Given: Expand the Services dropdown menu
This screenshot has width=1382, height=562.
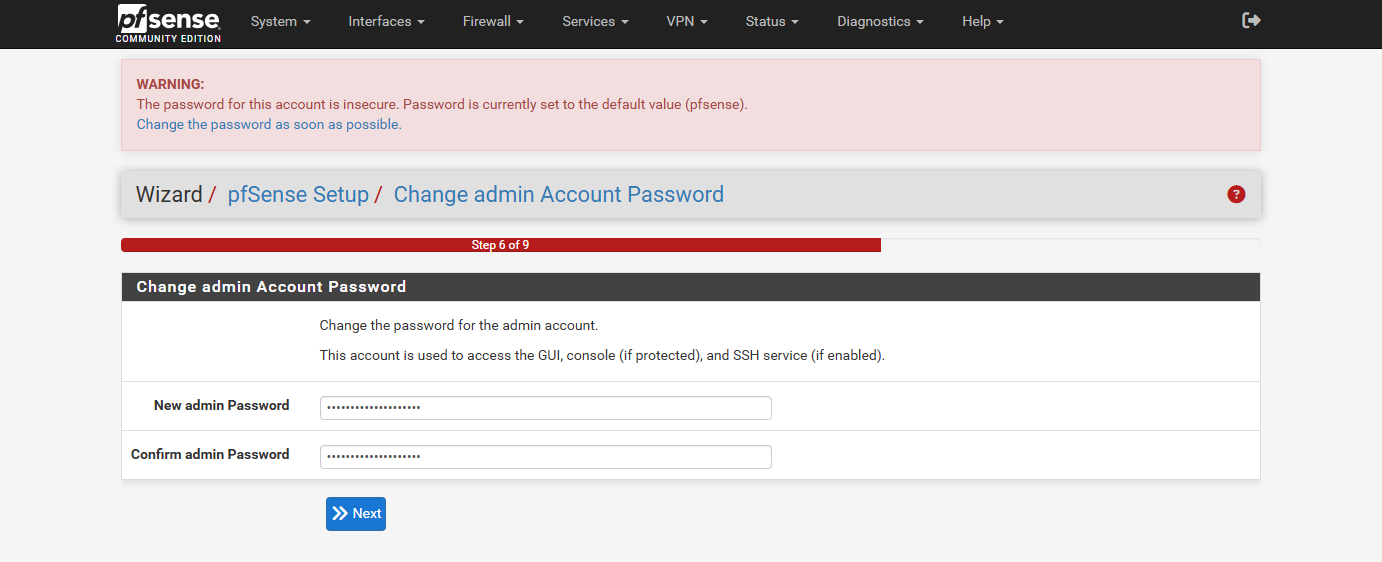Looking at the screenshot, I should (595, 21).
